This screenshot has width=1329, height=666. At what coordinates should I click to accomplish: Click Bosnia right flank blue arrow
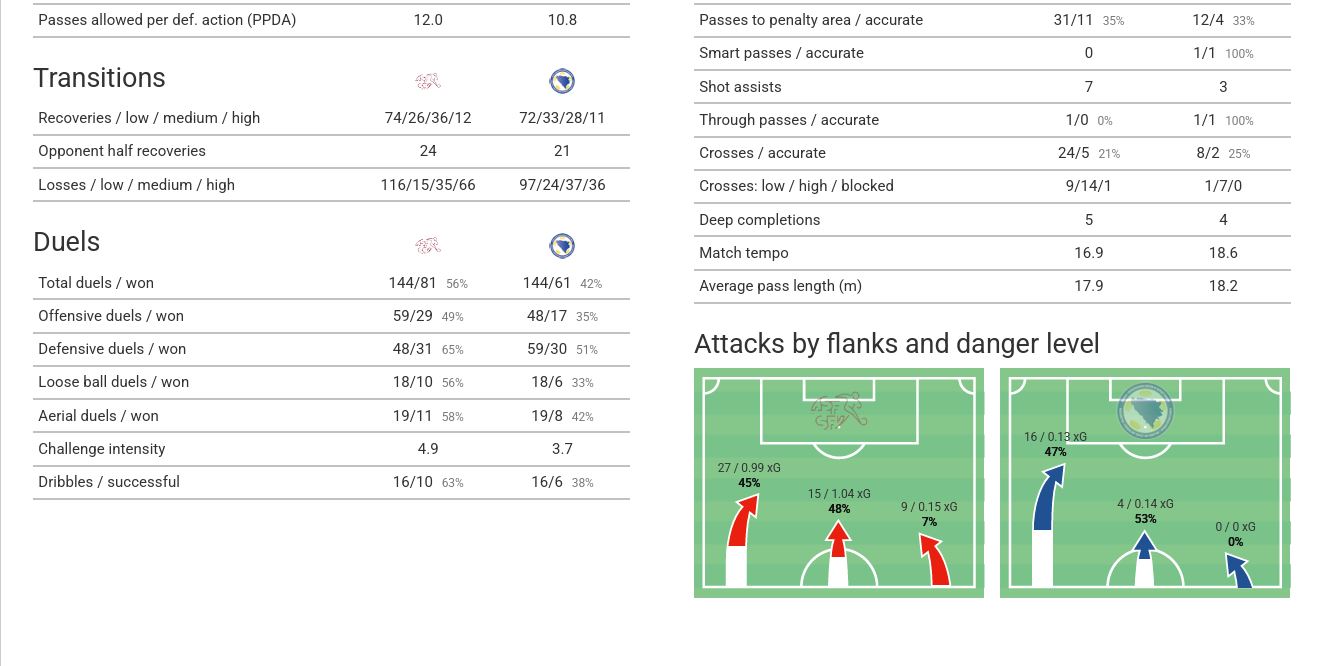coord(1239,572)
